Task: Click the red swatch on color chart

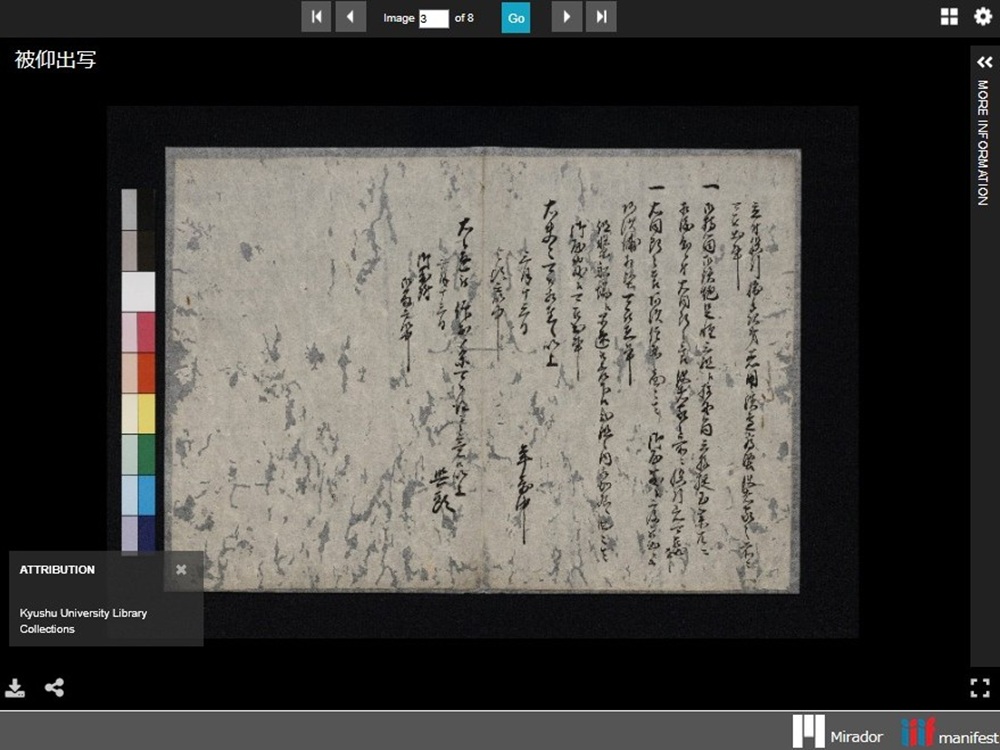Action: tap(146, 373)
